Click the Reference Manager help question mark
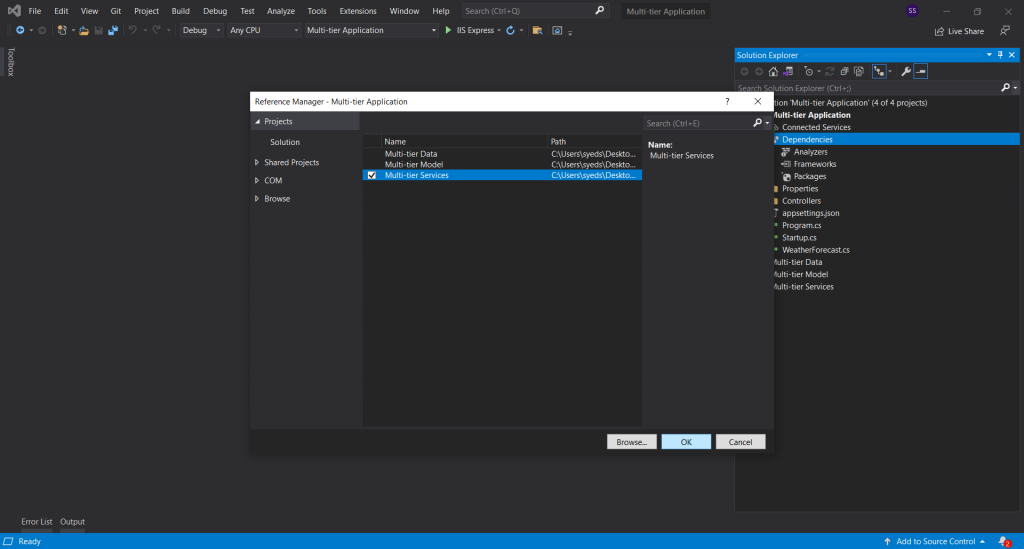 pyautogui.click(x=727, y=101)
